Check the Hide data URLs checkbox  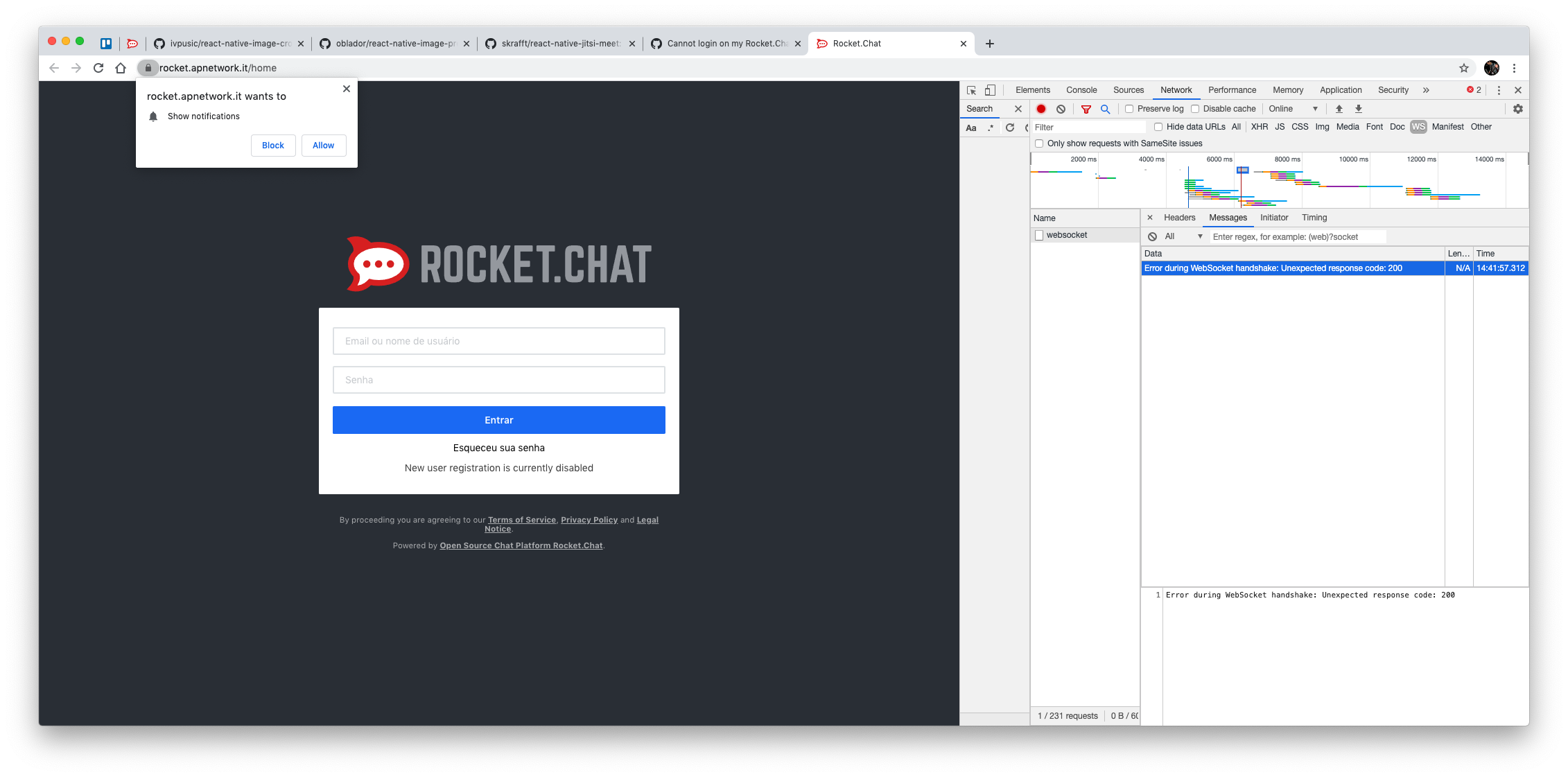point(1158,127)
